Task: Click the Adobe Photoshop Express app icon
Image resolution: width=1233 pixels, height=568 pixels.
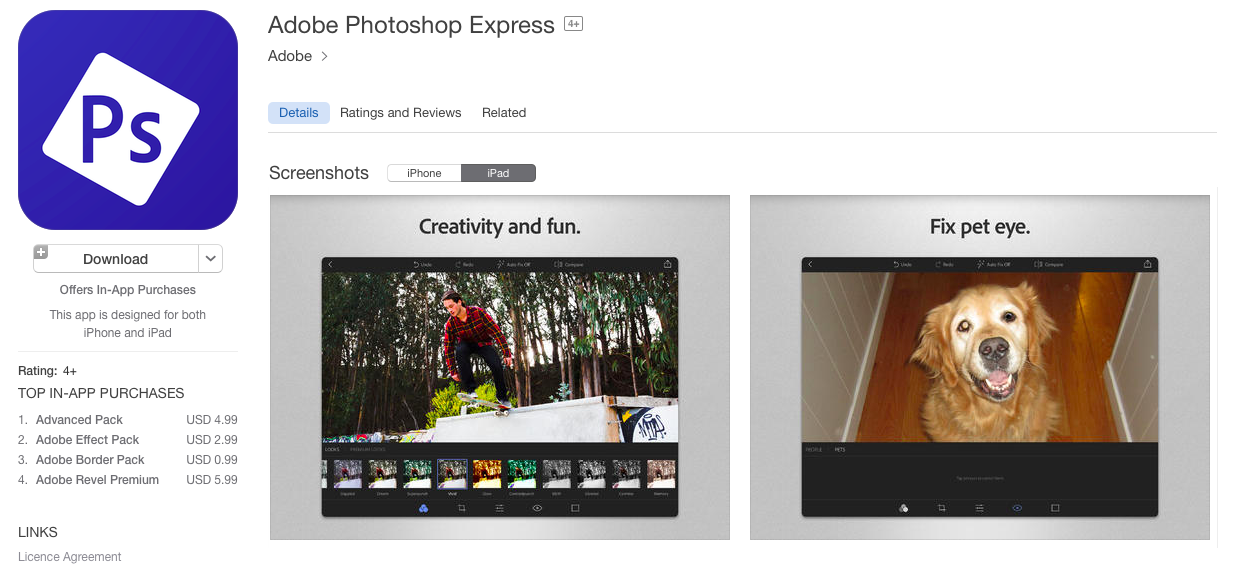Action: pos(128,120)
